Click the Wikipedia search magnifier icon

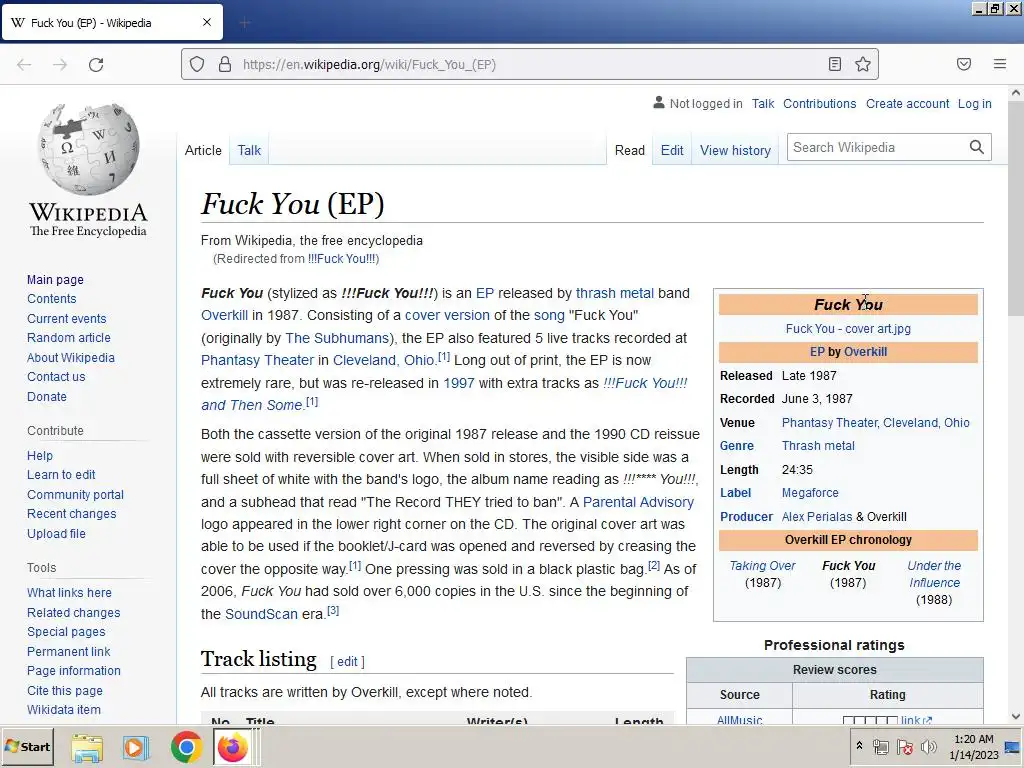pos(976,147)
